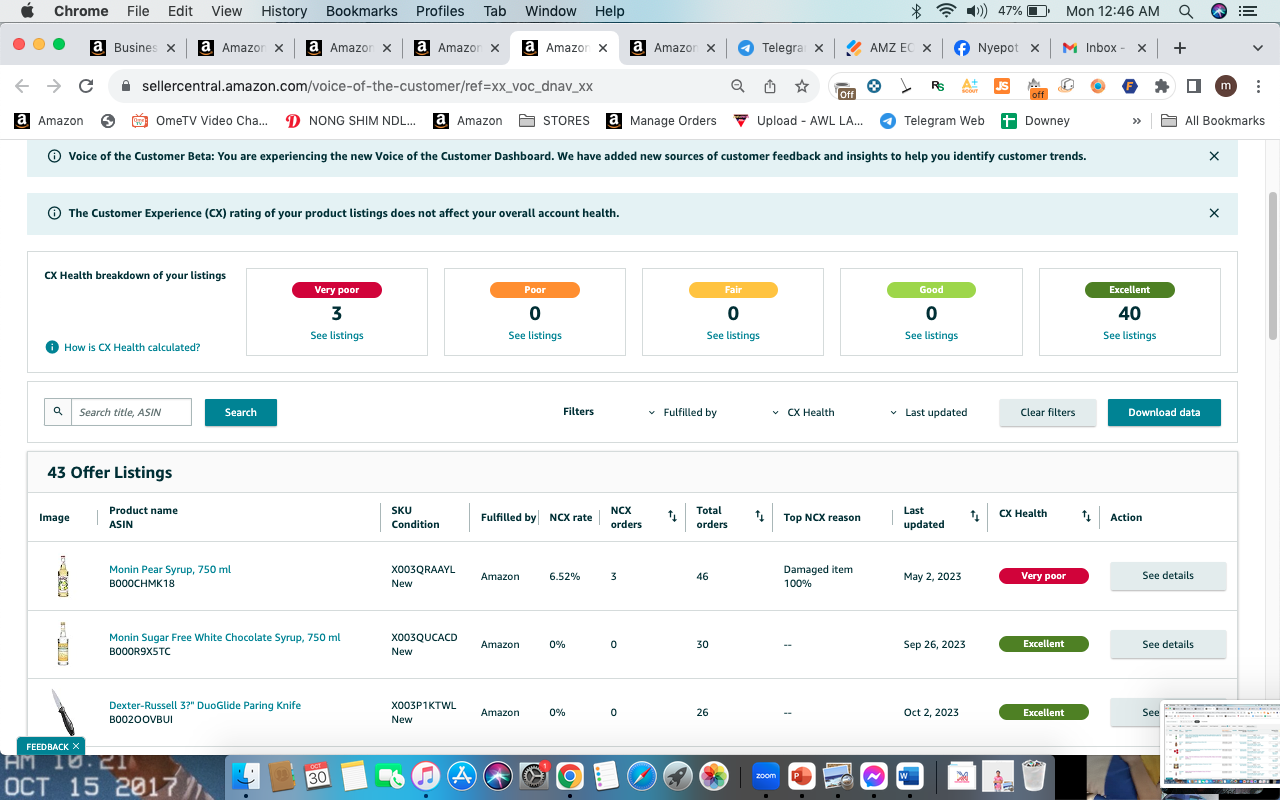
Task: Open How is CX Health calculated link
Action: [x=132, y=347]
